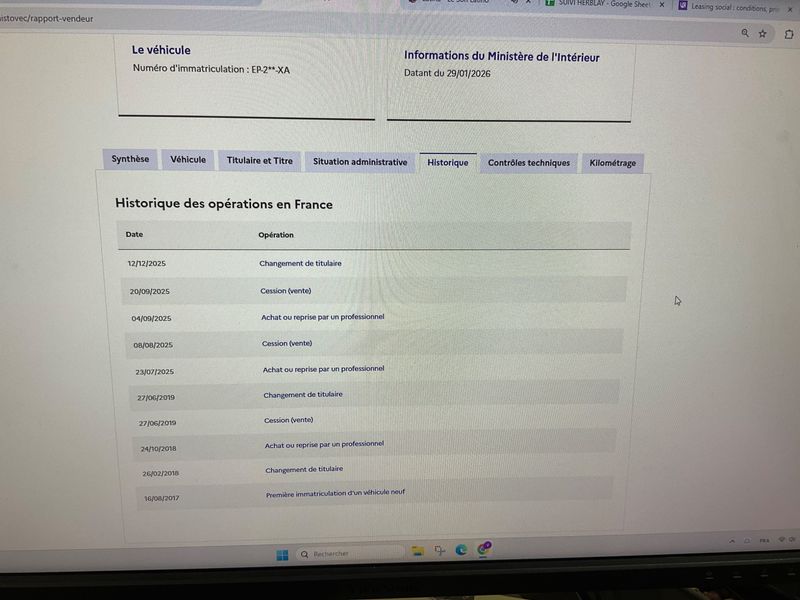
Task: Open the Leasing social browser tab
Action: [x=735, y=6]
